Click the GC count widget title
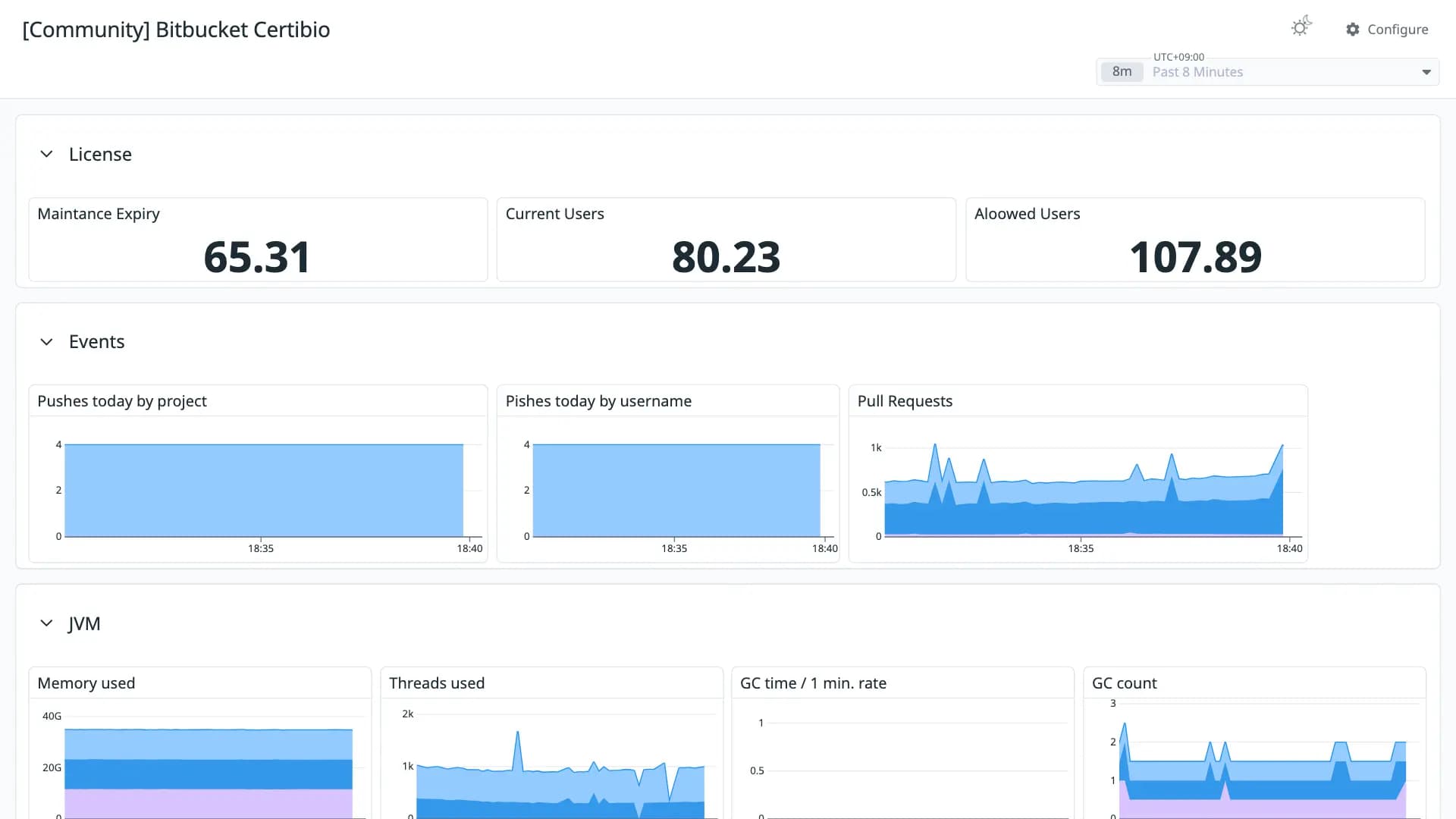The width and height of the screenshot is (1456, 819). 1124,683
